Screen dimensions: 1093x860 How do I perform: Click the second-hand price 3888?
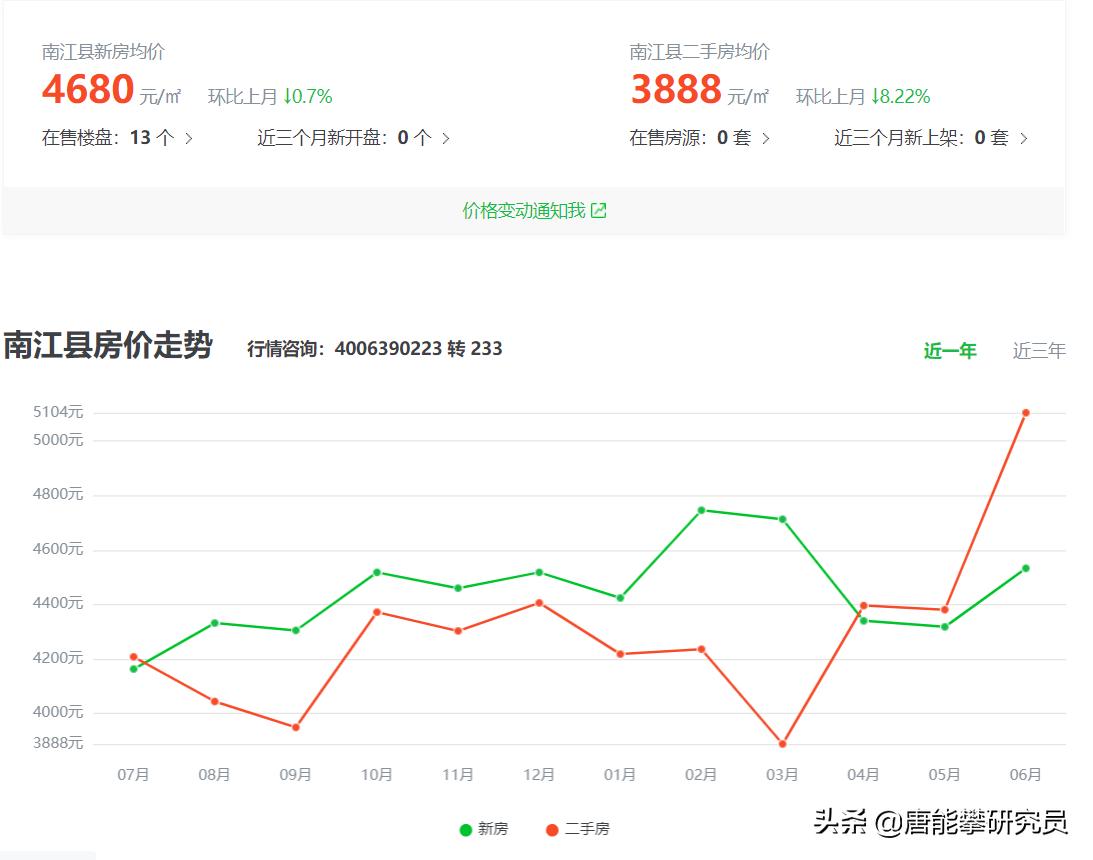(x=675, y=89)
